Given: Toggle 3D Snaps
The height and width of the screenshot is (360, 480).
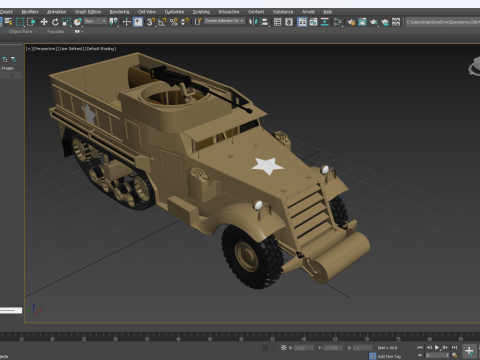Looking at the screenshot, I should click(151, 22).
